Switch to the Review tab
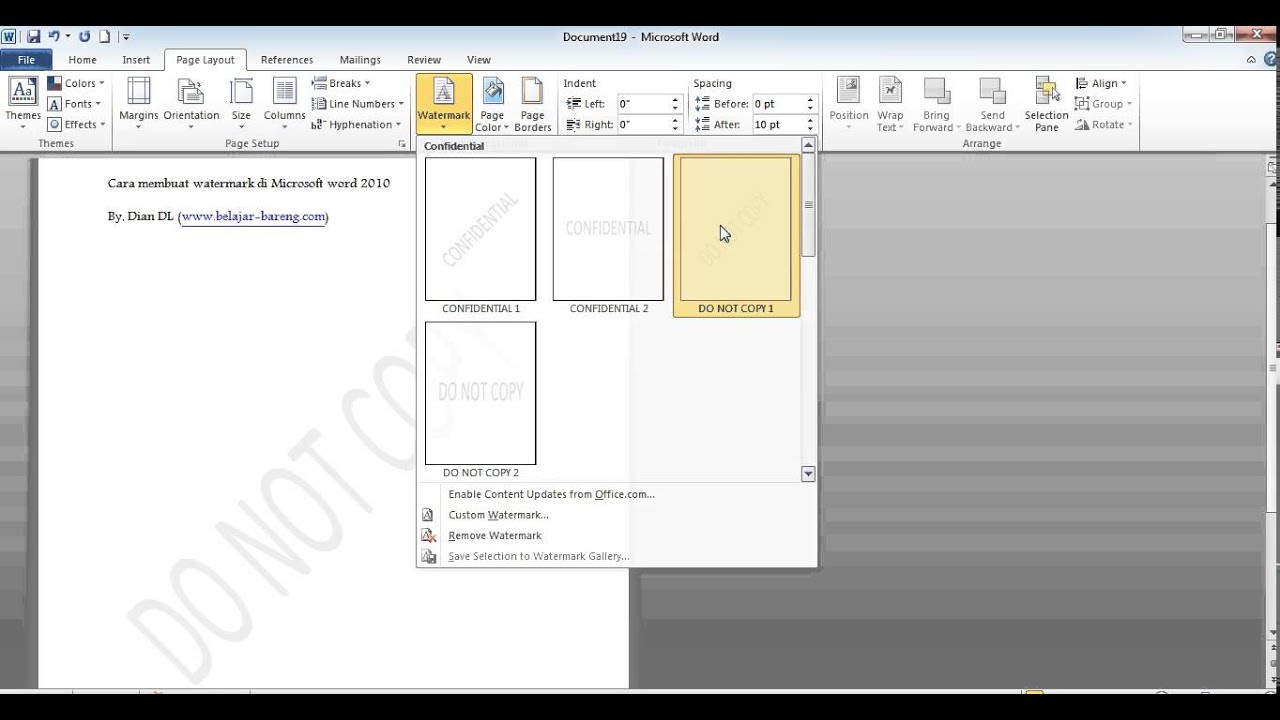Image resolution: width=1280 pixels, height=720 pixels. 424,60
